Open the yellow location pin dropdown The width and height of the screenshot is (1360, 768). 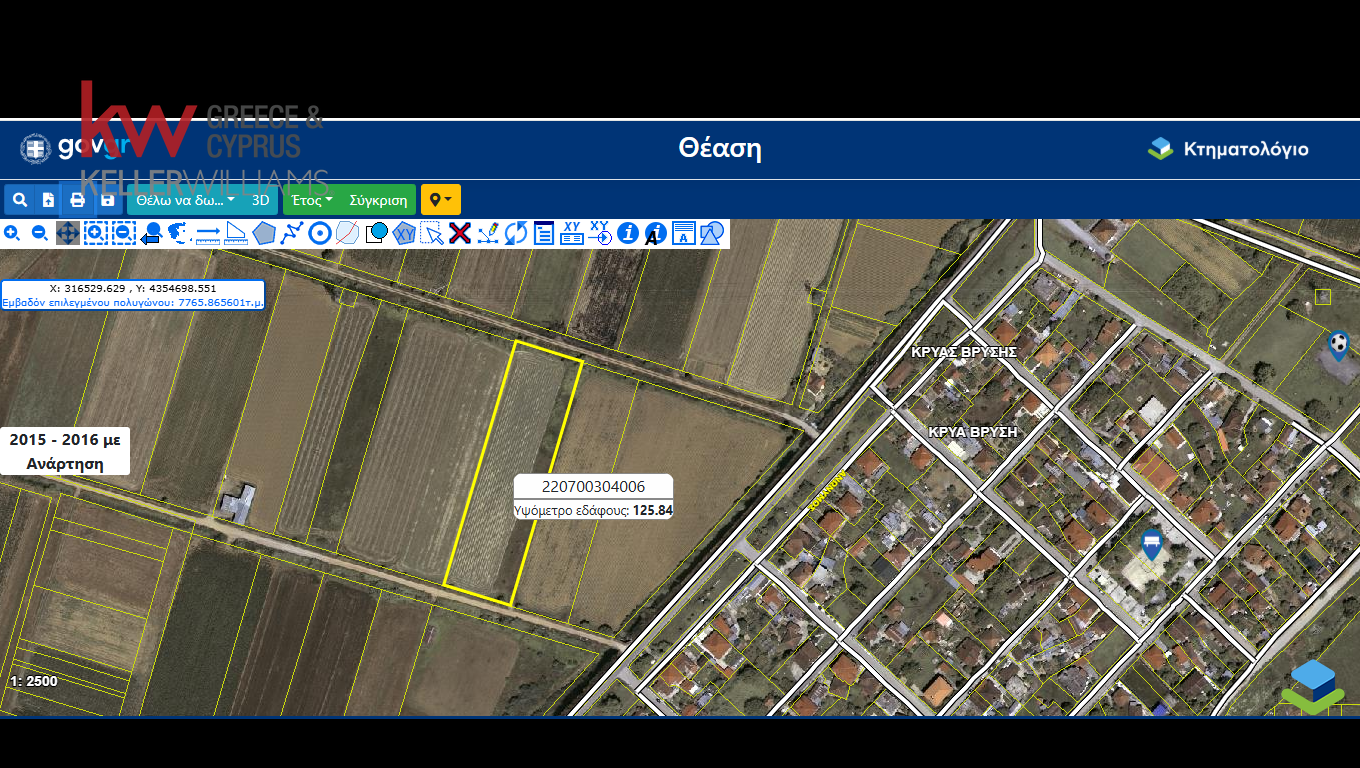pyautogui.click(x=440, y=200)
